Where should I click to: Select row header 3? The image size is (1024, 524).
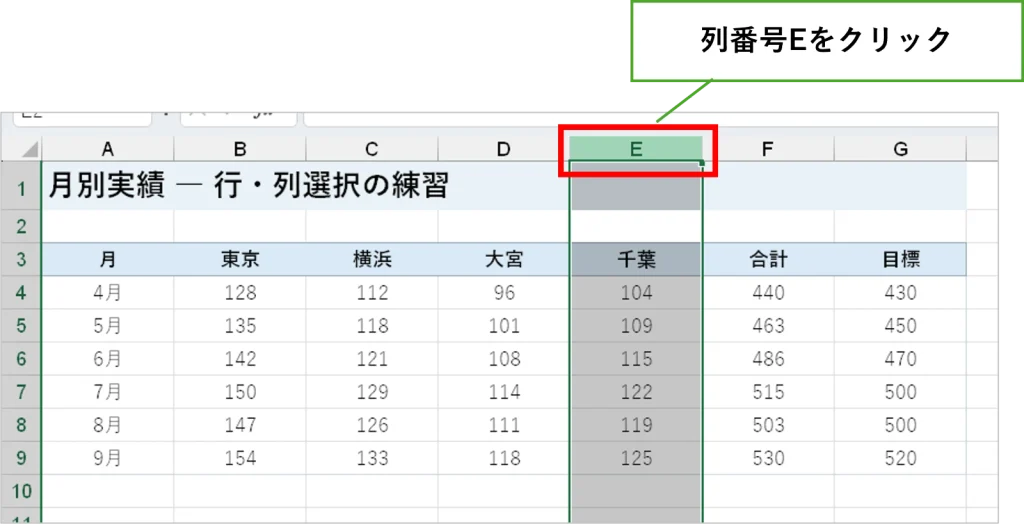click(21, 259)
